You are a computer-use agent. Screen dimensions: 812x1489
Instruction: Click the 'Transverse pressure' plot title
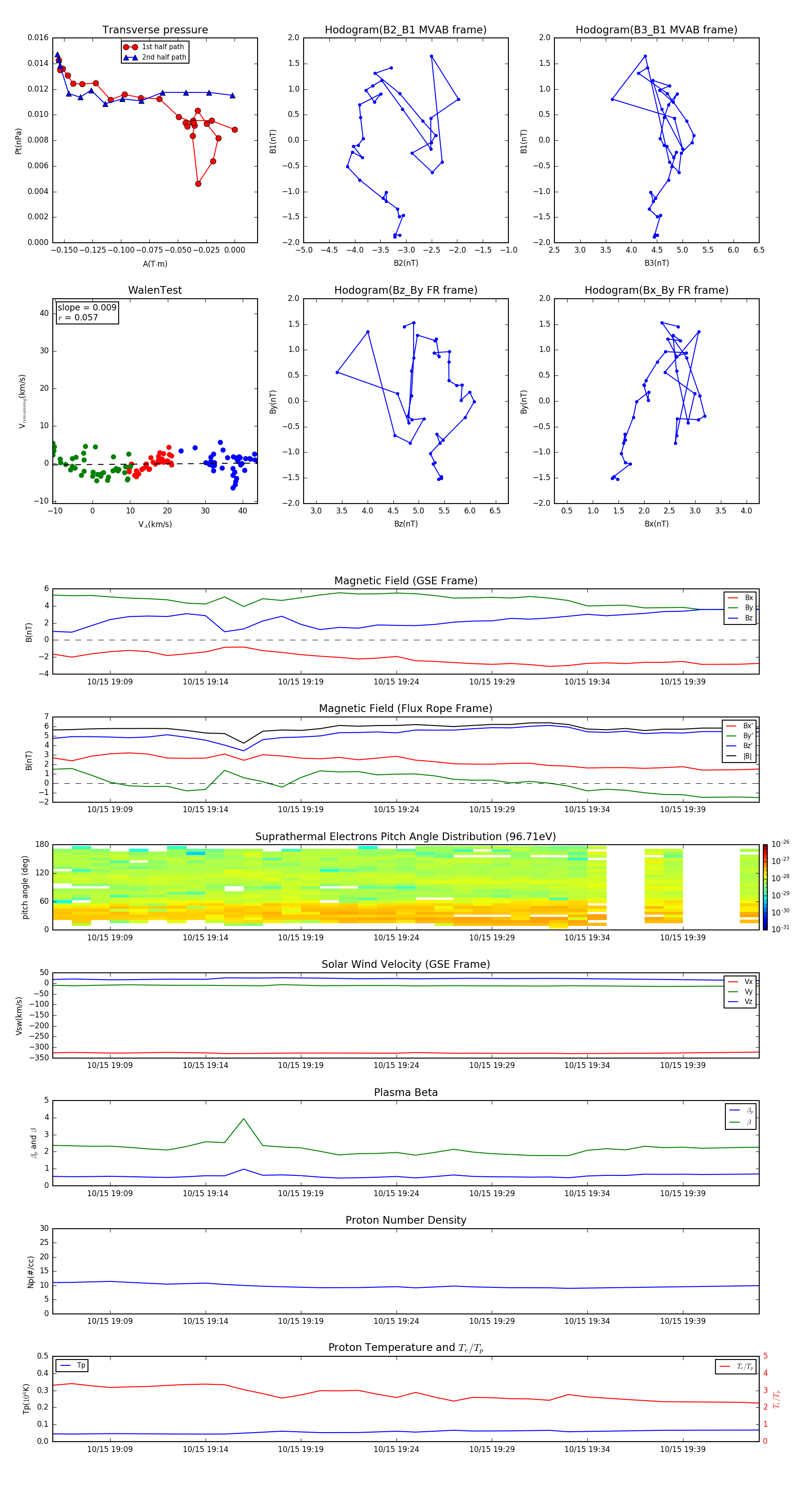(x=155, y=30)
